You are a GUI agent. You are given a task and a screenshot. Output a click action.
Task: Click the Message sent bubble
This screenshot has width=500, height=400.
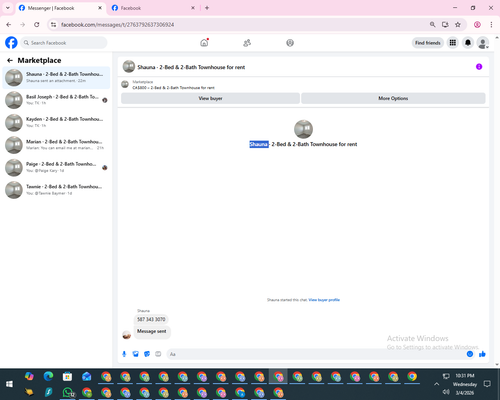pos(152,331)
